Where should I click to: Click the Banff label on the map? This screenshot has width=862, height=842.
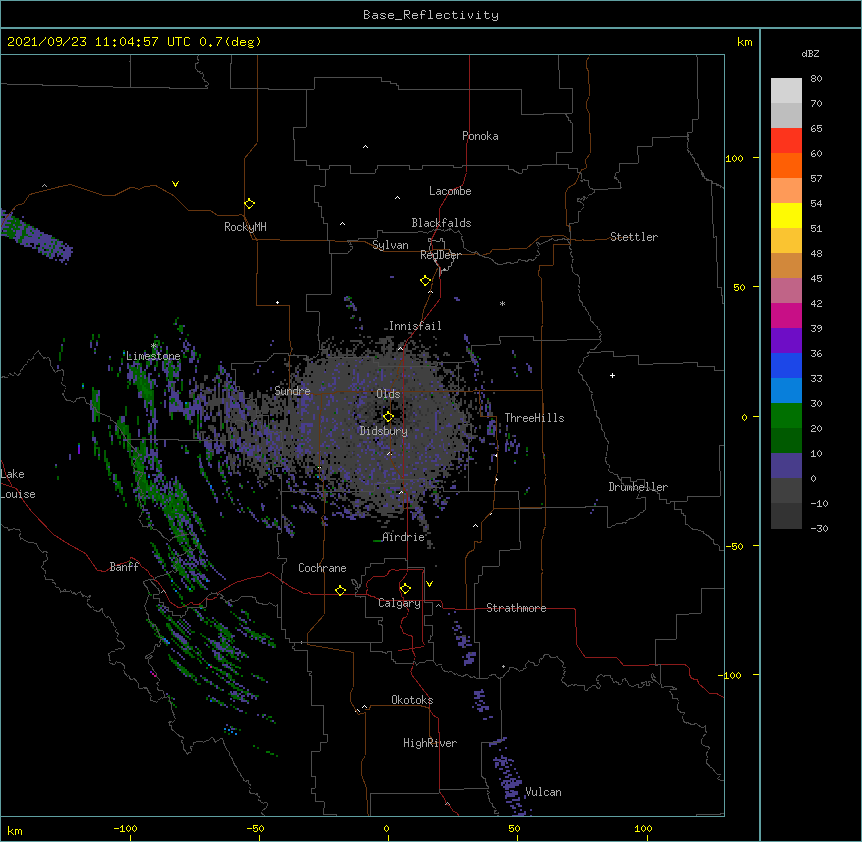pos(124,567)
